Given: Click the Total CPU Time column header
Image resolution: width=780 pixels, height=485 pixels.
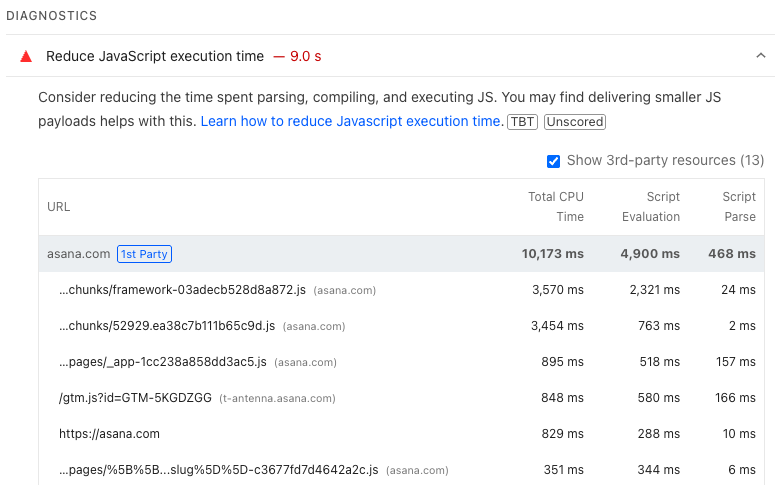Looking at the screenshot, I should [556, 207].
